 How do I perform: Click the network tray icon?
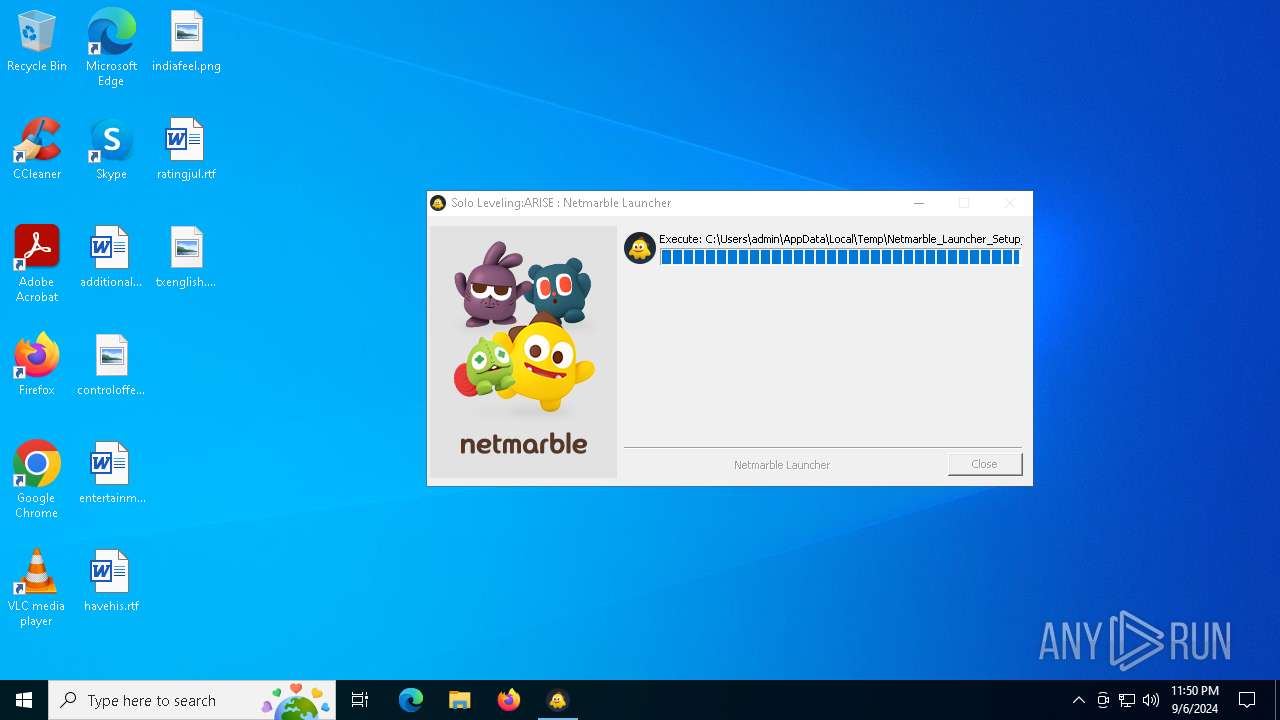[1127, 700]
